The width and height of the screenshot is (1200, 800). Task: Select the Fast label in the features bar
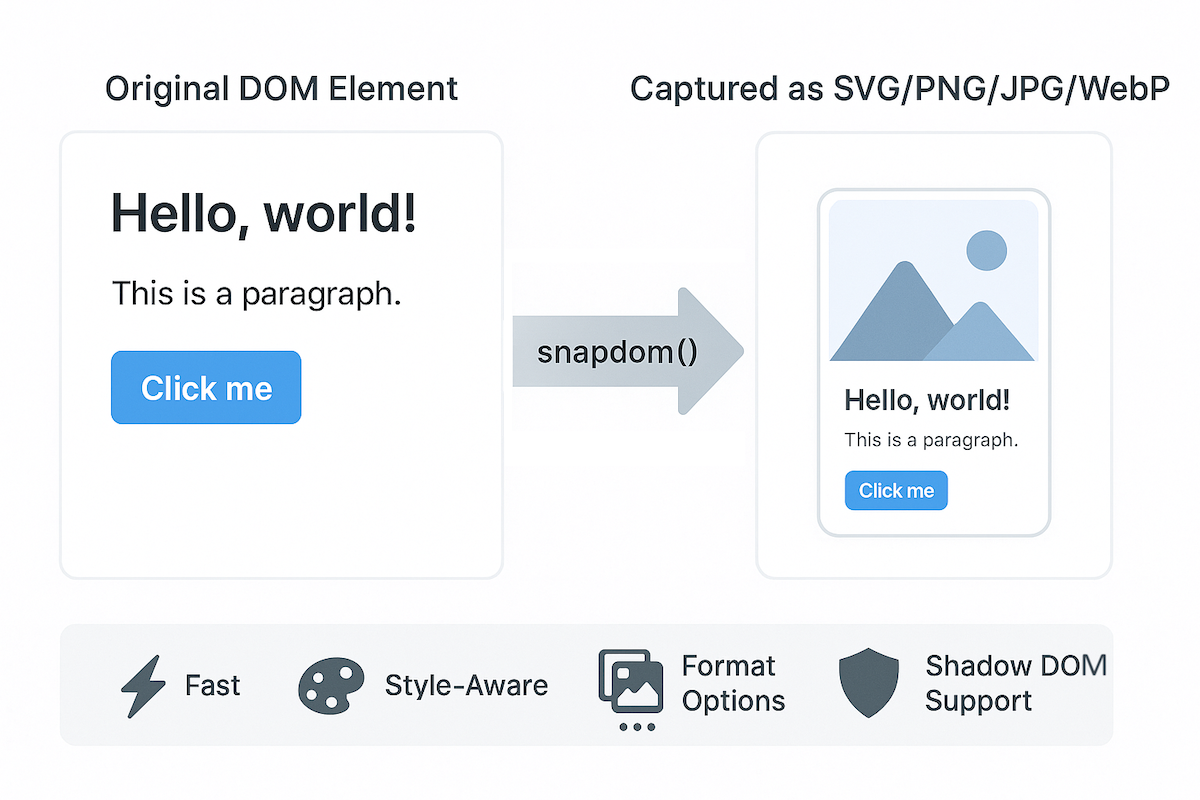tap(211, 685)
